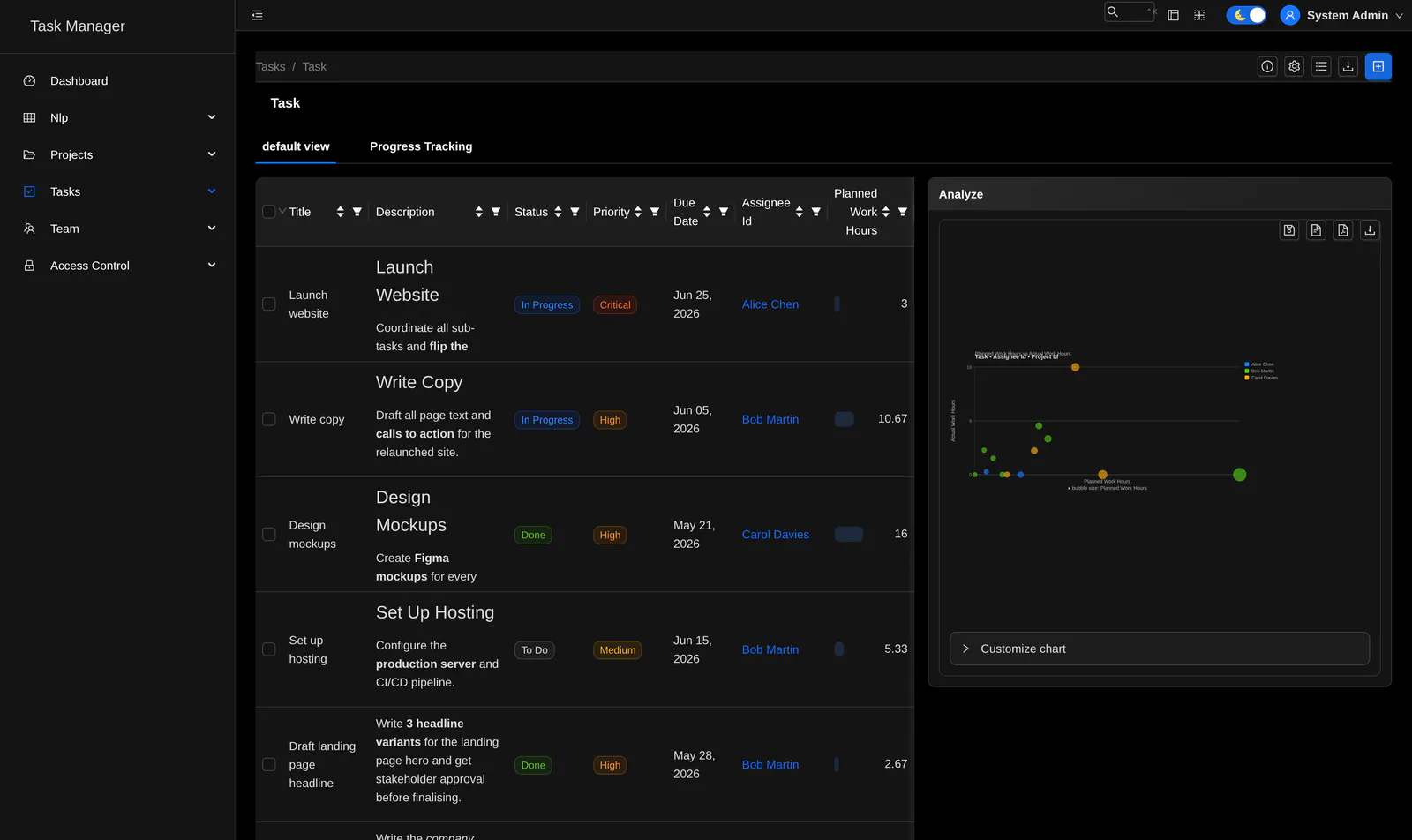Open the settings gear in Task toolbar
This screenshot has width=1412, height=840.
(1295, 66)
